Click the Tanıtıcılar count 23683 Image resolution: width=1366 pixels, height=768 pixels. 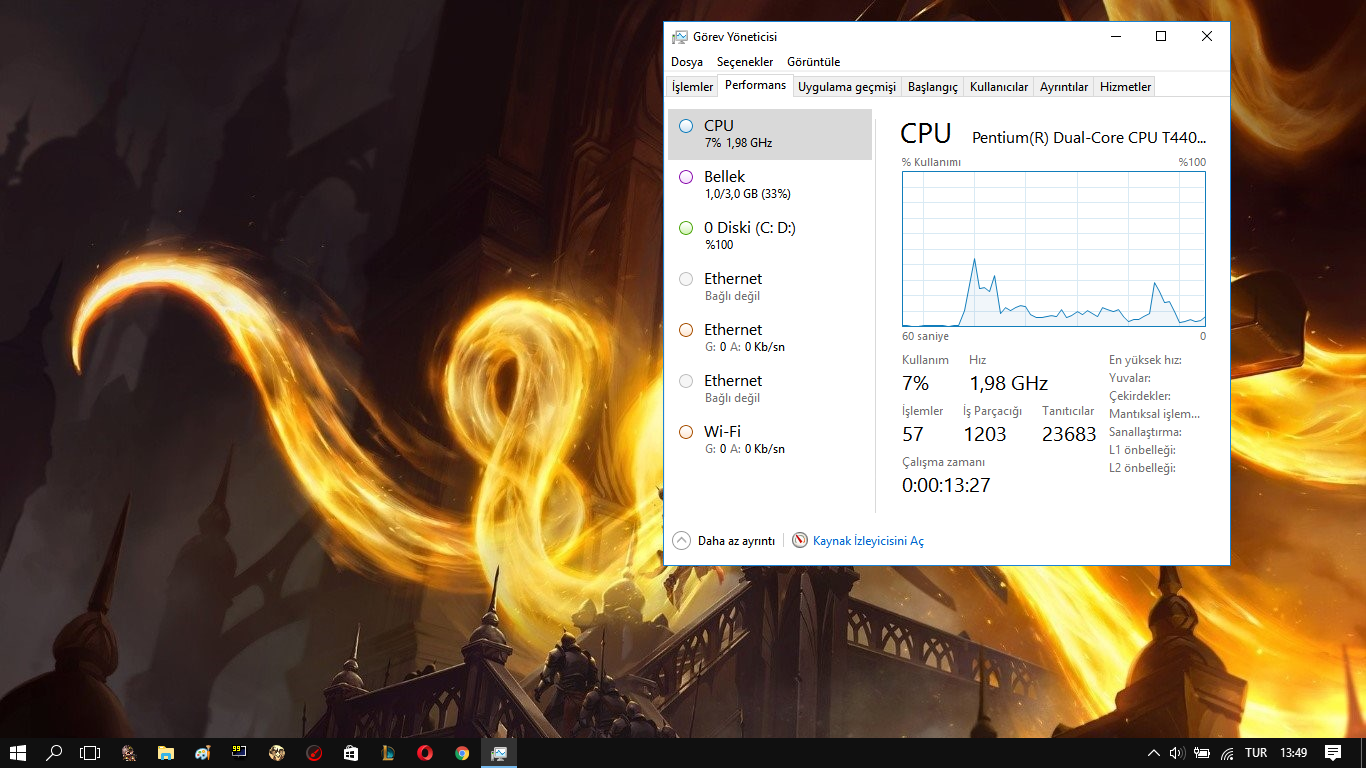tap(1069, 434)
